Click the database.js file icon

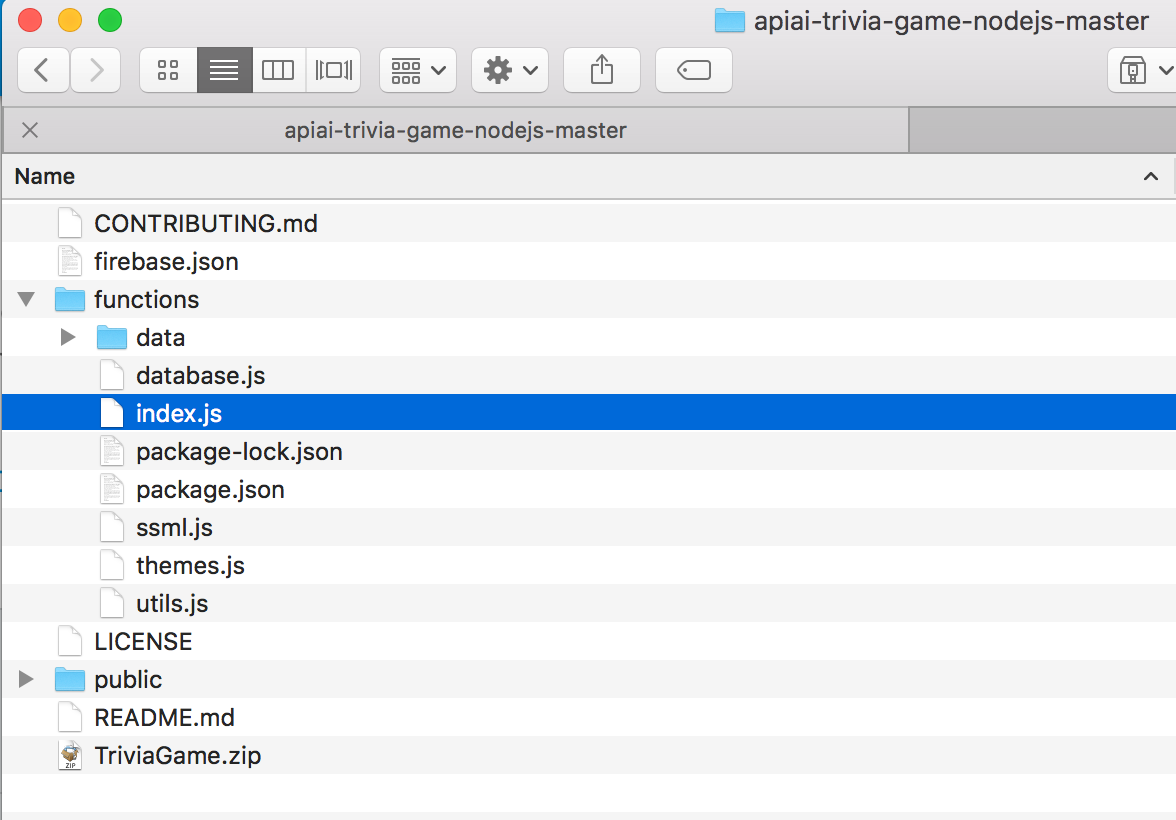[112, 375]
